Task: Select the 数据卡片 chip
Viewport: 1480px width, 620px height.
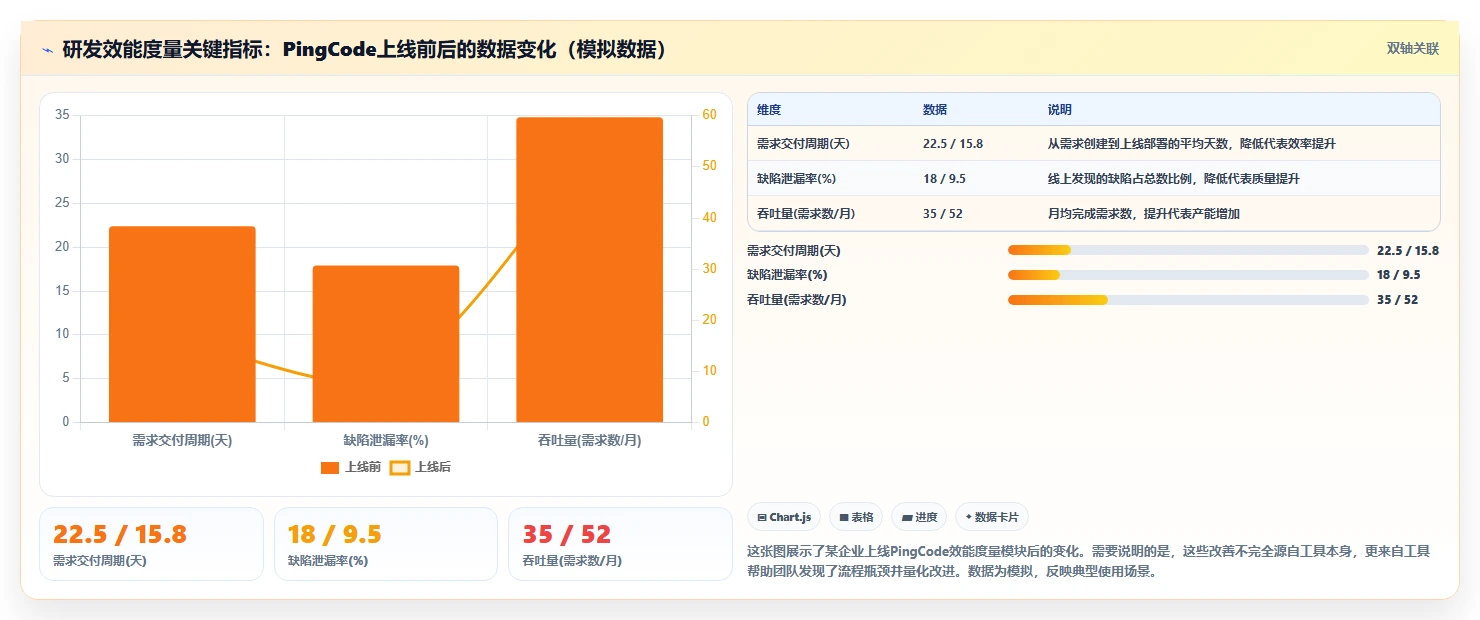Action: coord(992,517)
